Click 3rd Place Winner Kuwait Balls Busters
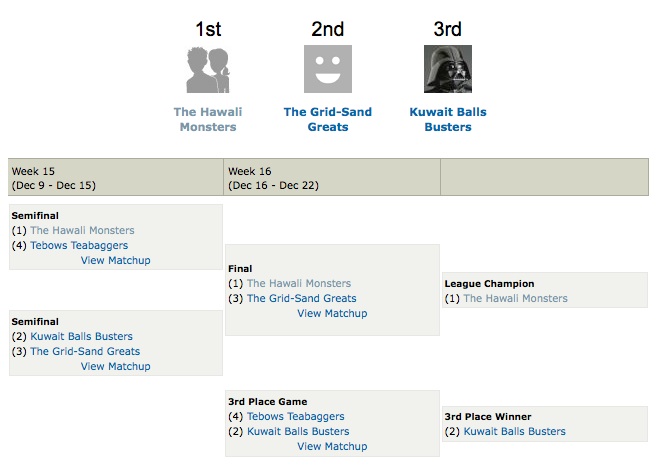The image size is (662, 475). 515,431
